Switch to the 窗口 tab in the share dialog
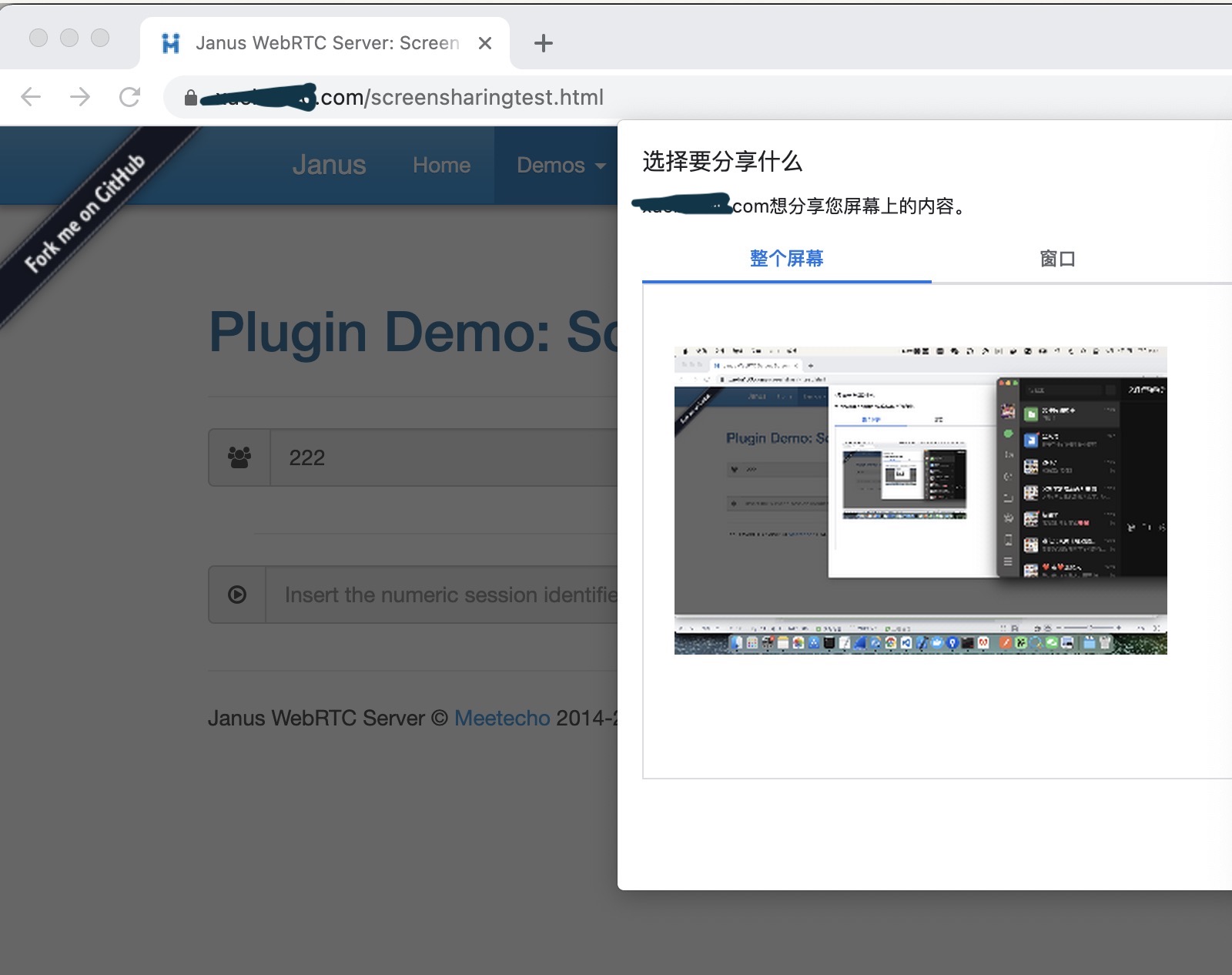The height and width of the screenshot is (975, 1232). [1056, 260]
